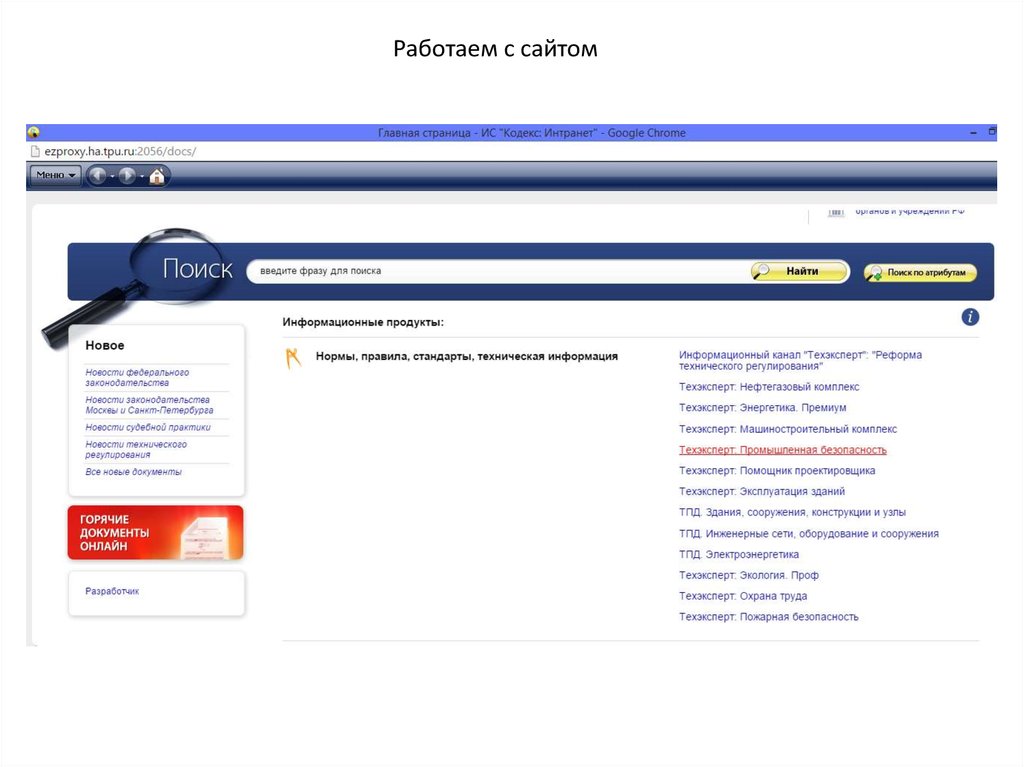Open Новости федерального законодательства
Viewport: 1024px width, 767px height.
coord(137,377)
